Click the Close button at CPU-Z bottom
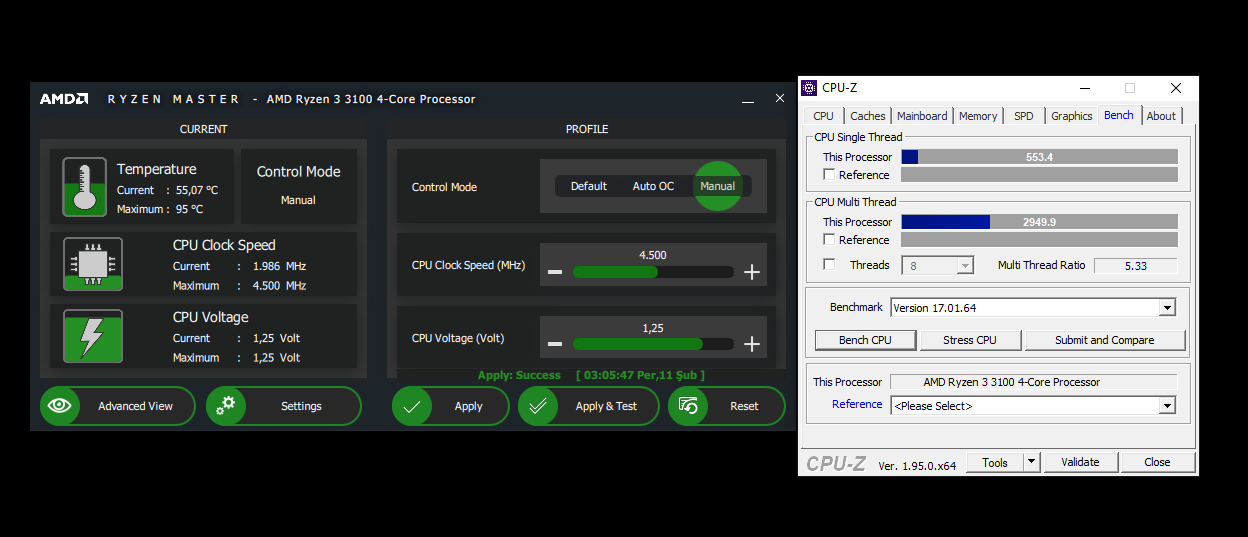 (x=1158, y=462)
